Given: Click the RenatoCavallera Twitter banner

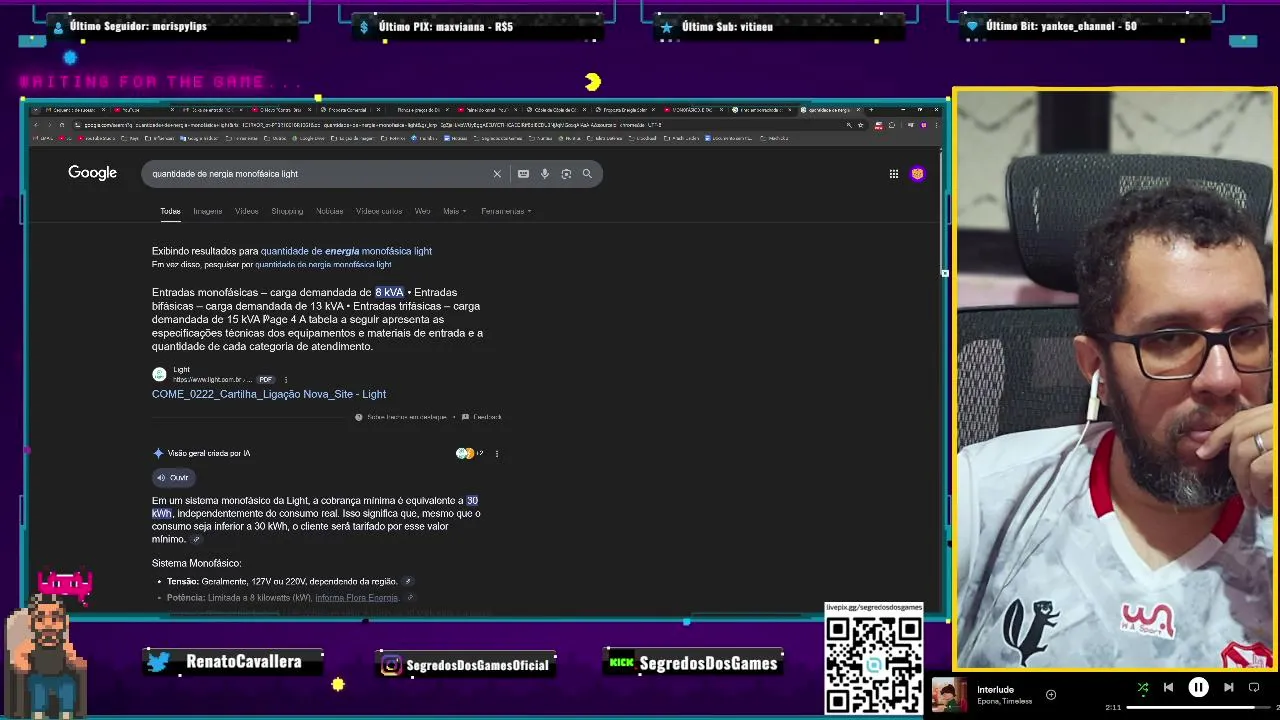Looking at the screenshot, I should 233,662.
